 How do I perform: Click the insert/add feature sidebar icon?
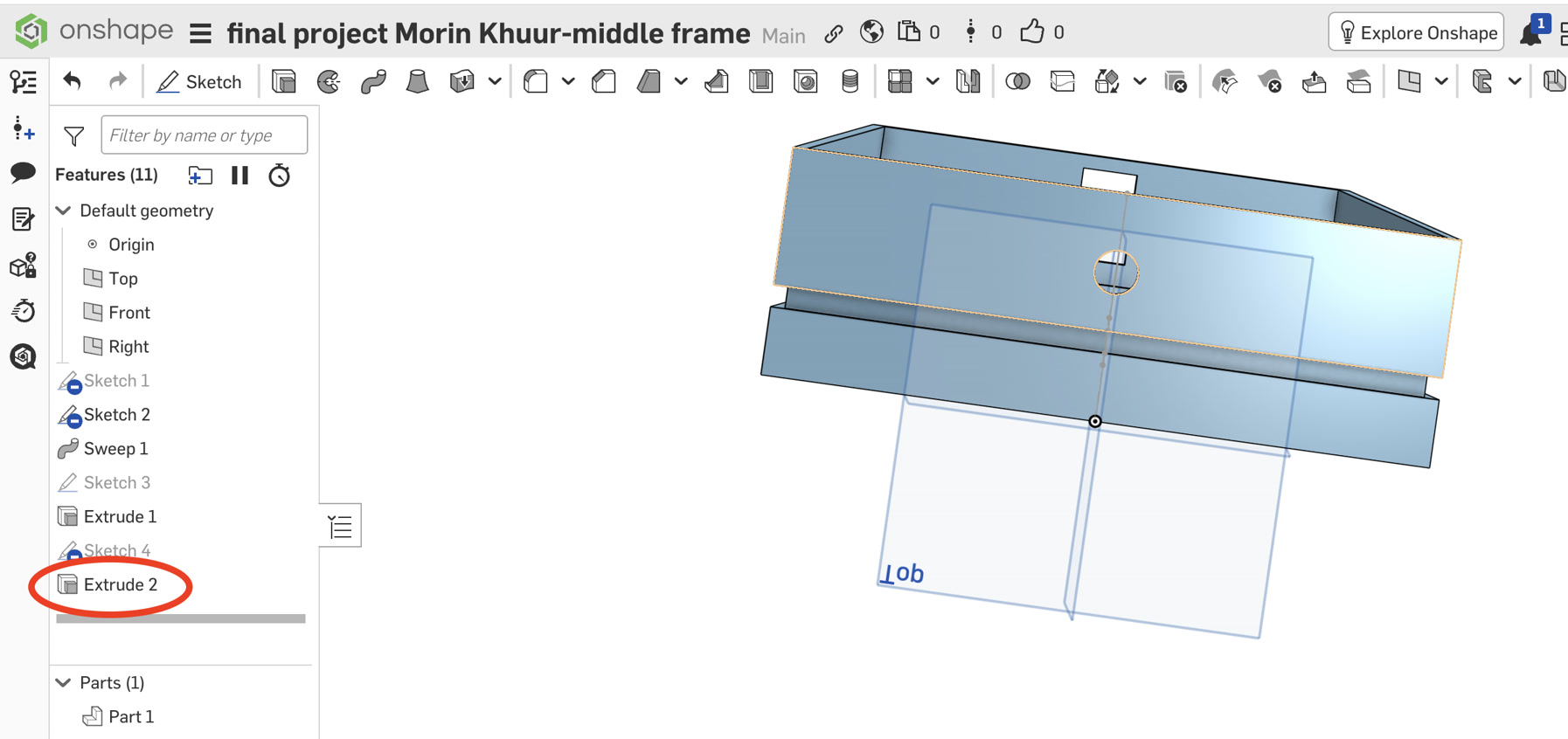[x=24, y=129]
